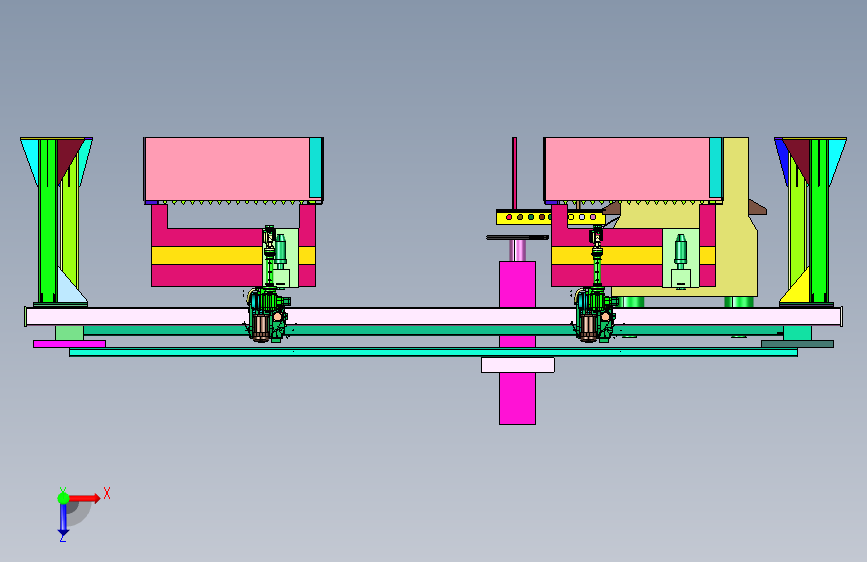Select the long light-pink horizontal beam
Image resolution: width=867 pixels, height=562 pixels.
coord(434,316)
